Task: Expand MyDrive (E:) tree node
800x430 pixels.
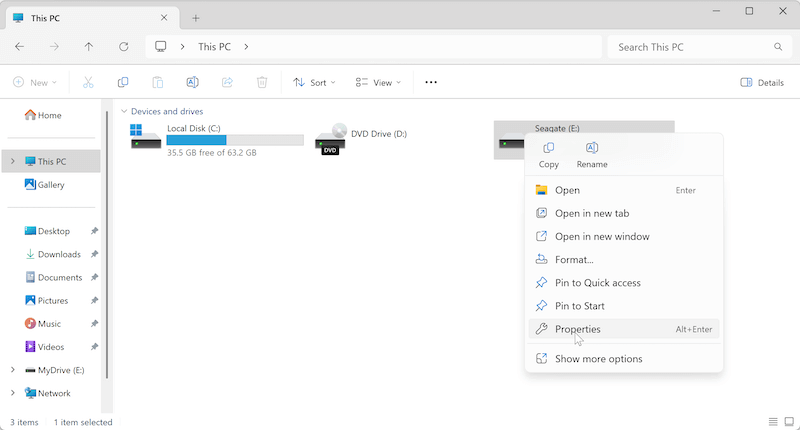Action: [x=13, y=370]
